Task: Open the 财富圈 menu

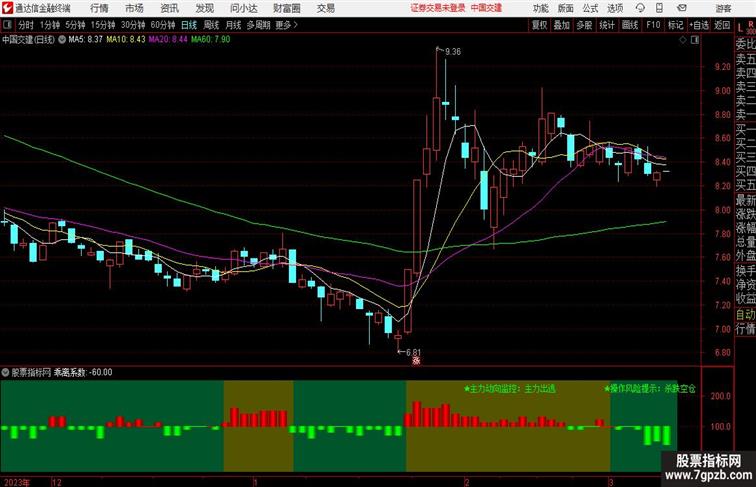Action: coord(286,8)
